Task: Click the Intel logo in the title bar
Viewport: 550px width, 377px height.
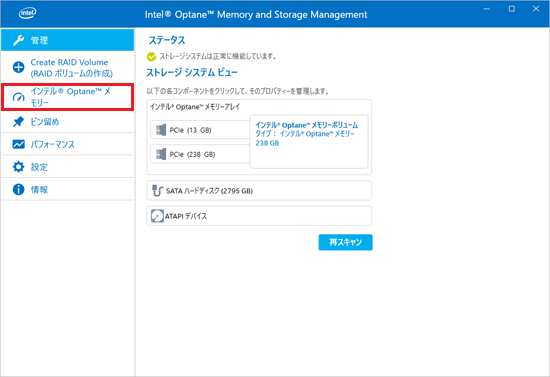Action: point(28,13)
